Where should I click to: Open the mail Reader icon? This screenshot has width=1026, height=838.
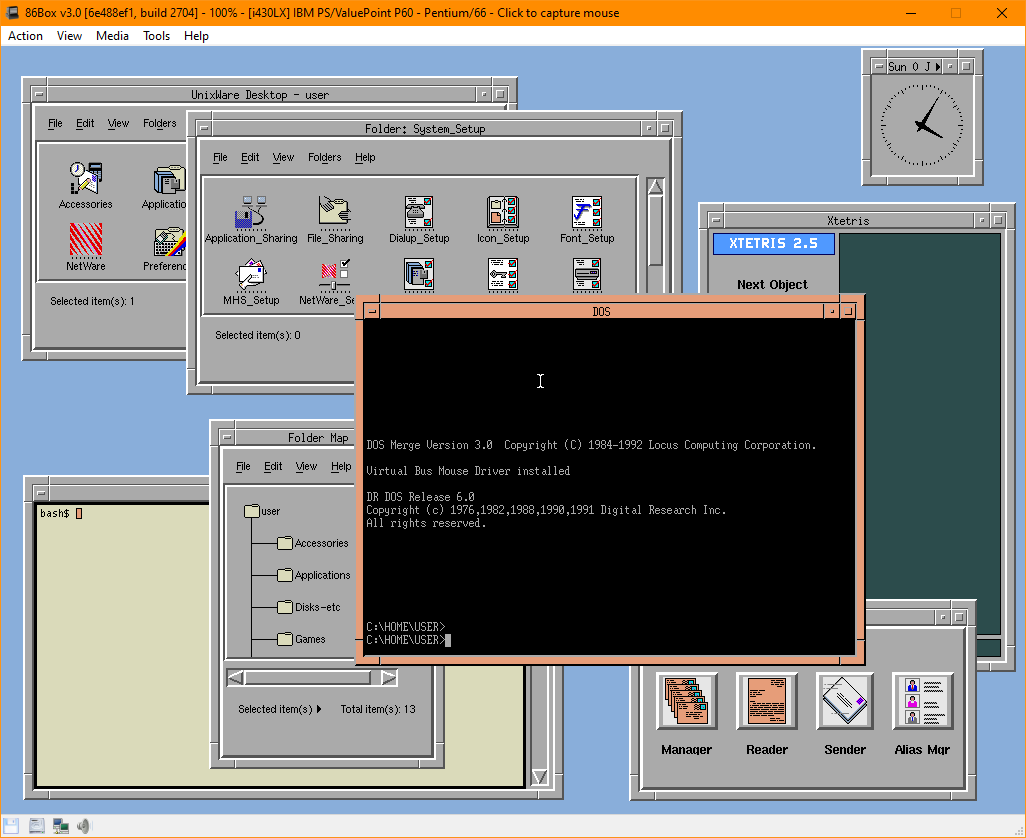click(766, 701)
